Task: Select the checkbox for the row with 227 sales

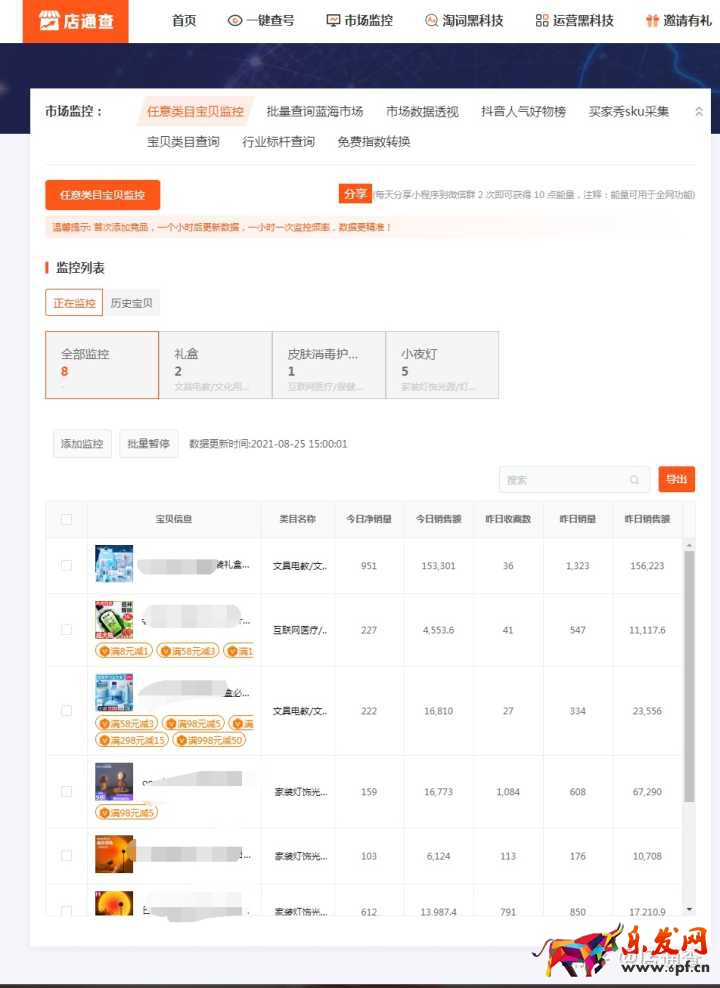Action: click(x=66, y=630)
